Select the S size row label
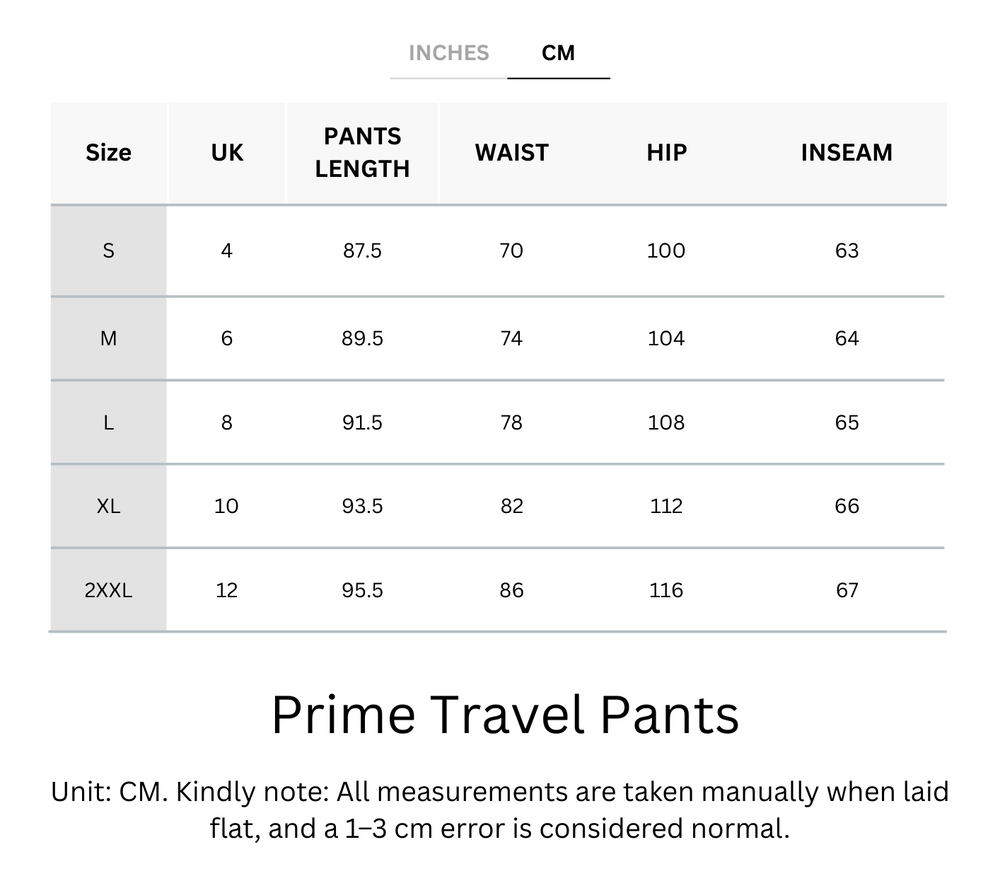The image size is (1000, 893). (107, 251)
